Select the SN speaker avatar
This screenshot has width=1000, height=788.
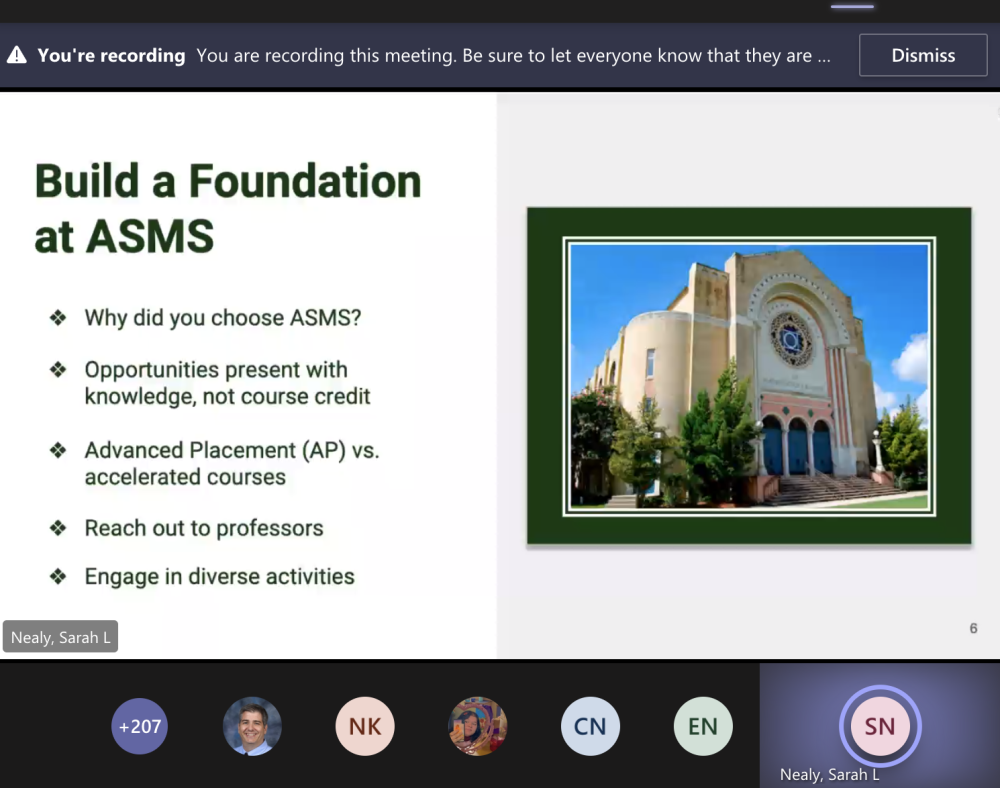pyautogui.click(x=879, y=726)
